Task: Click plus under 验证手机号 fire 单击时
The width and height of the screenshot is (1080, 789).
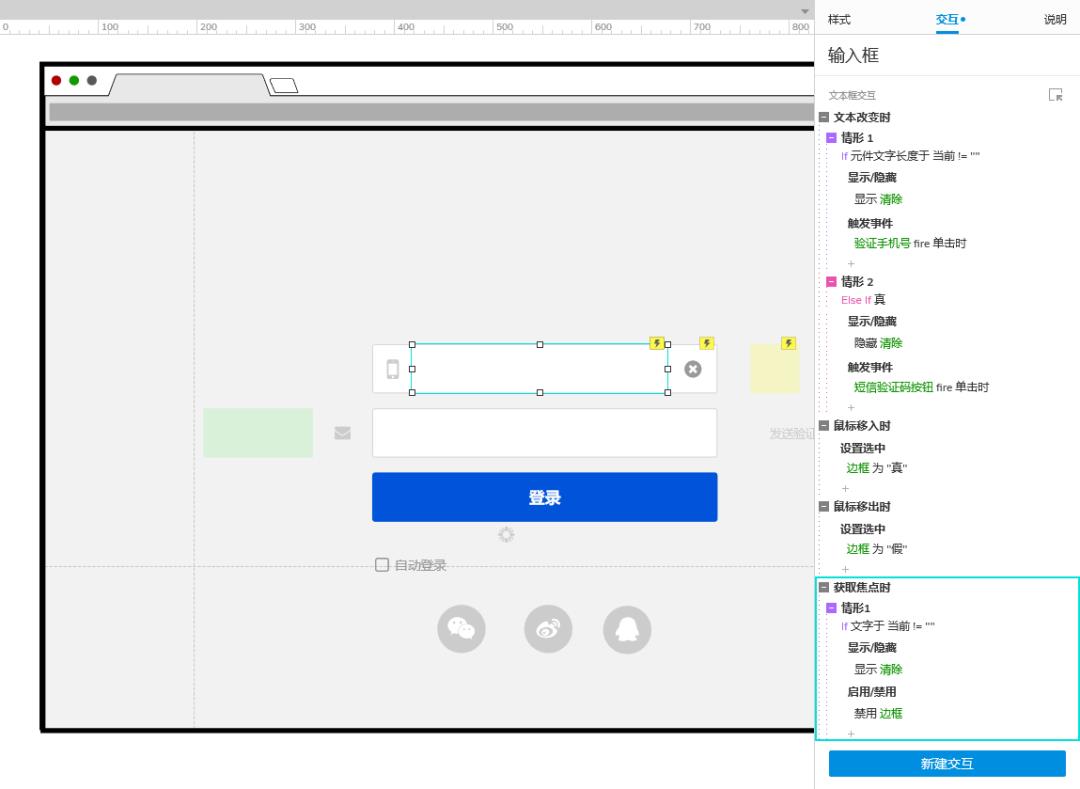Action: 851,264
